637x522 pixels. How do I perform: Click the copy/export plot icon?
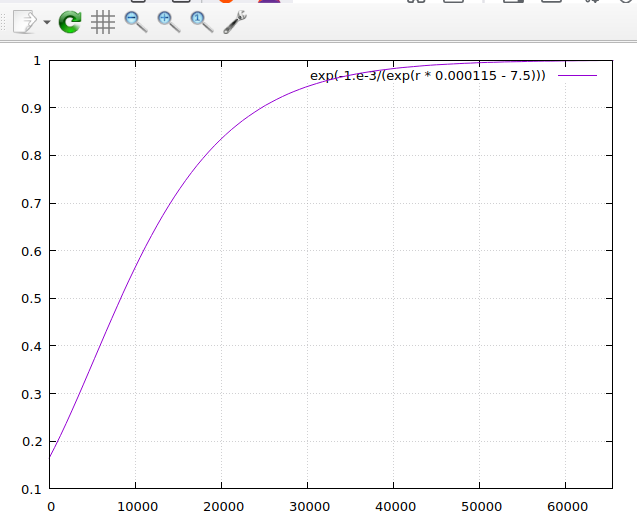coord(26,22)
